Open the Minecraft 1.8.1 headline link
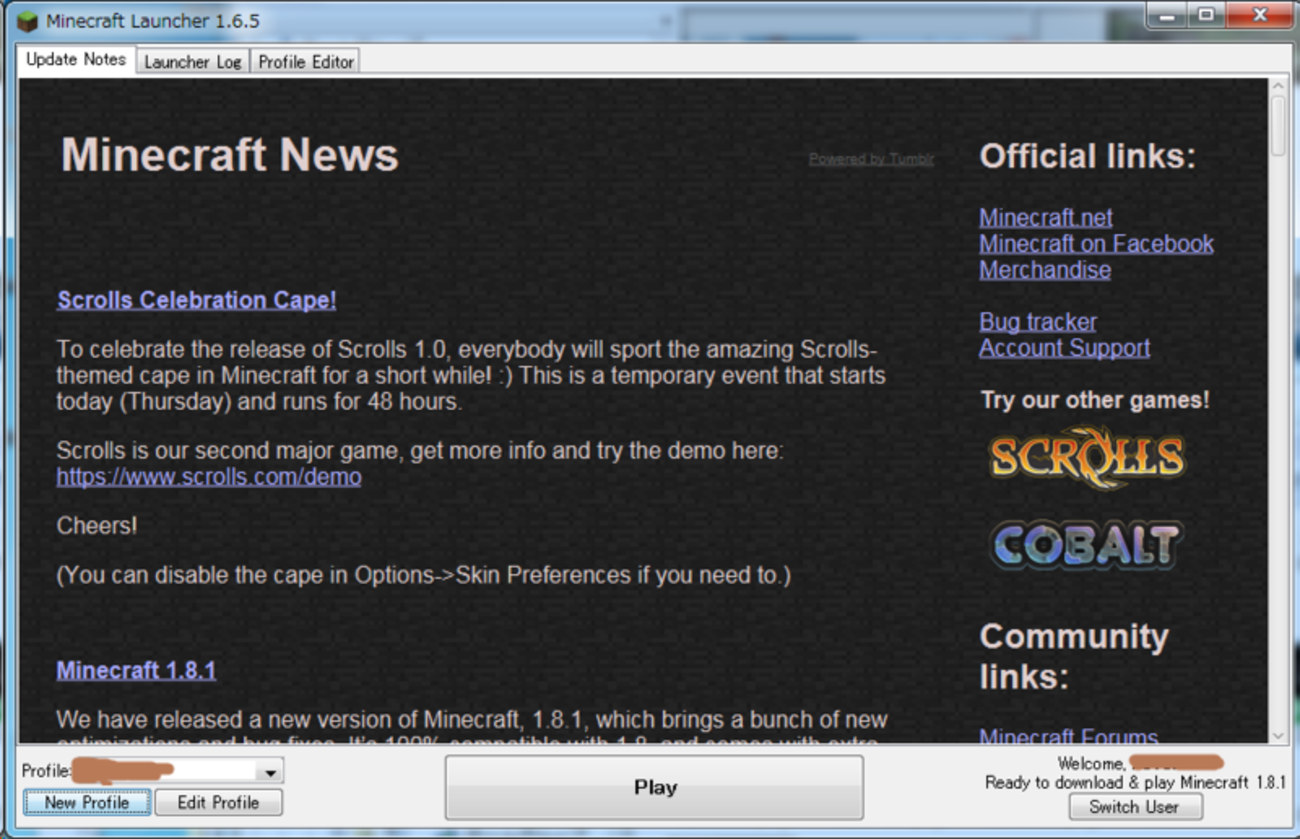Image resolution: width=1300 pixels, height=839 pixels. 136,670
